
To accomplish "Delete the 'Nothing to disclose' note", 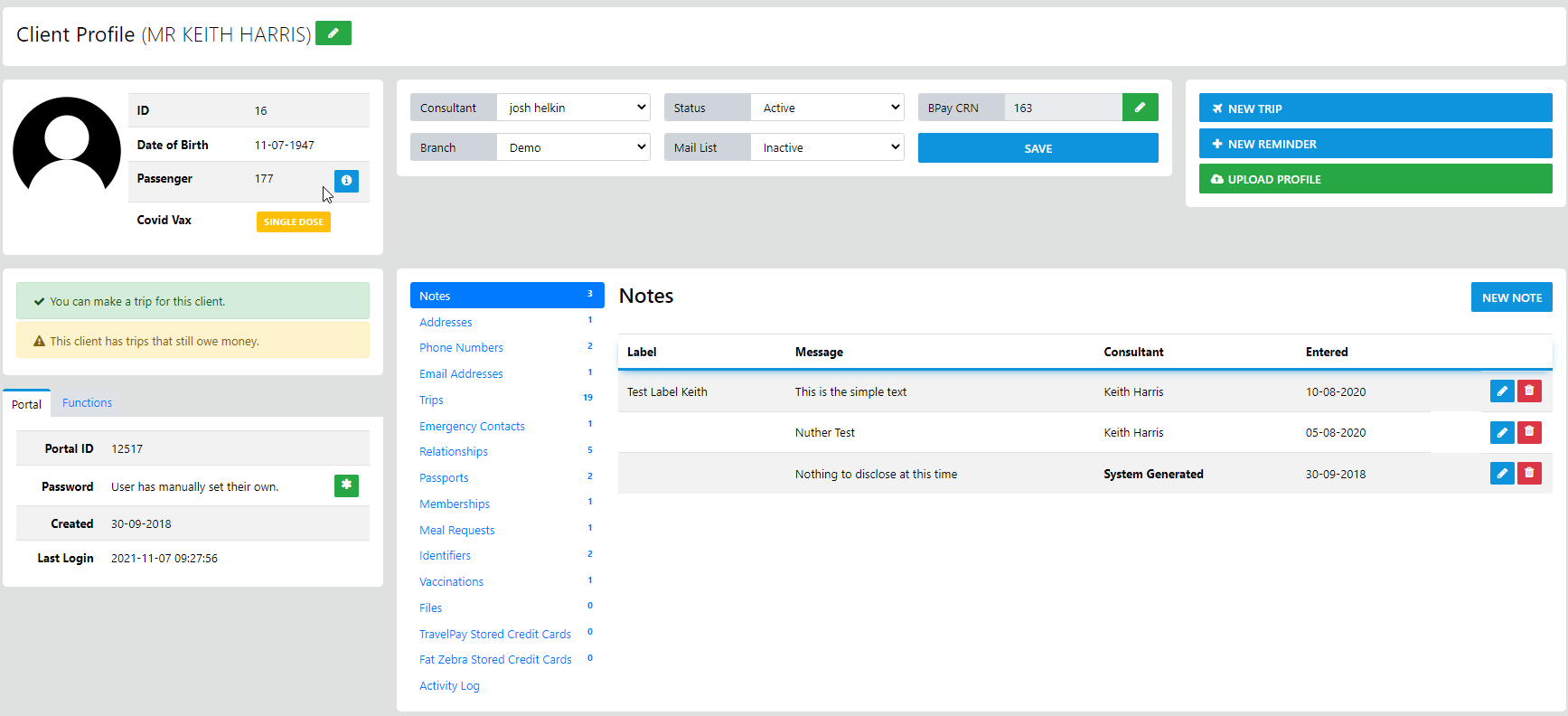I will [x=1529, y=473].
